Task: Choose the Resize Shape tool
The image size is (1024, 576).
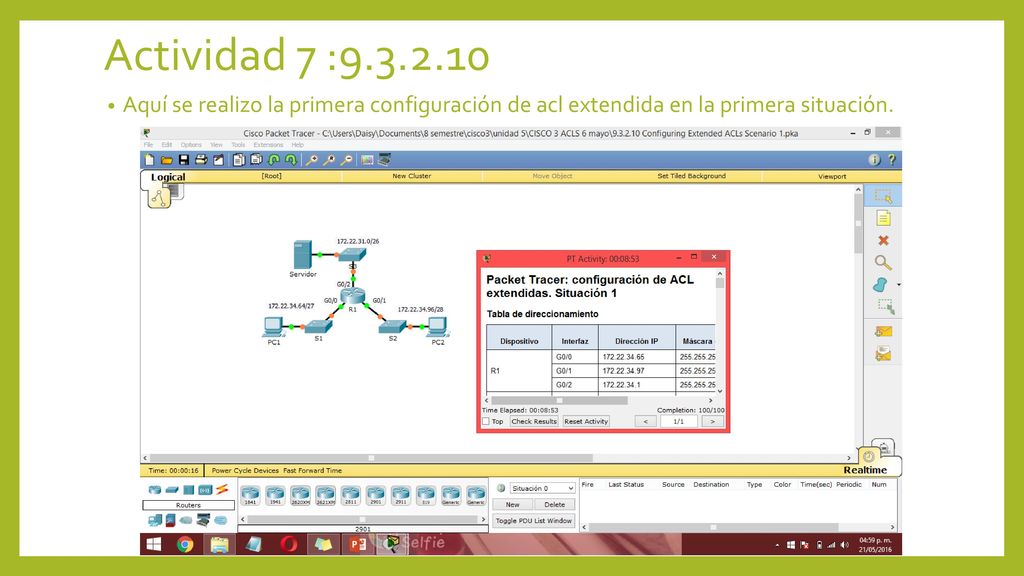Action: 886,306
